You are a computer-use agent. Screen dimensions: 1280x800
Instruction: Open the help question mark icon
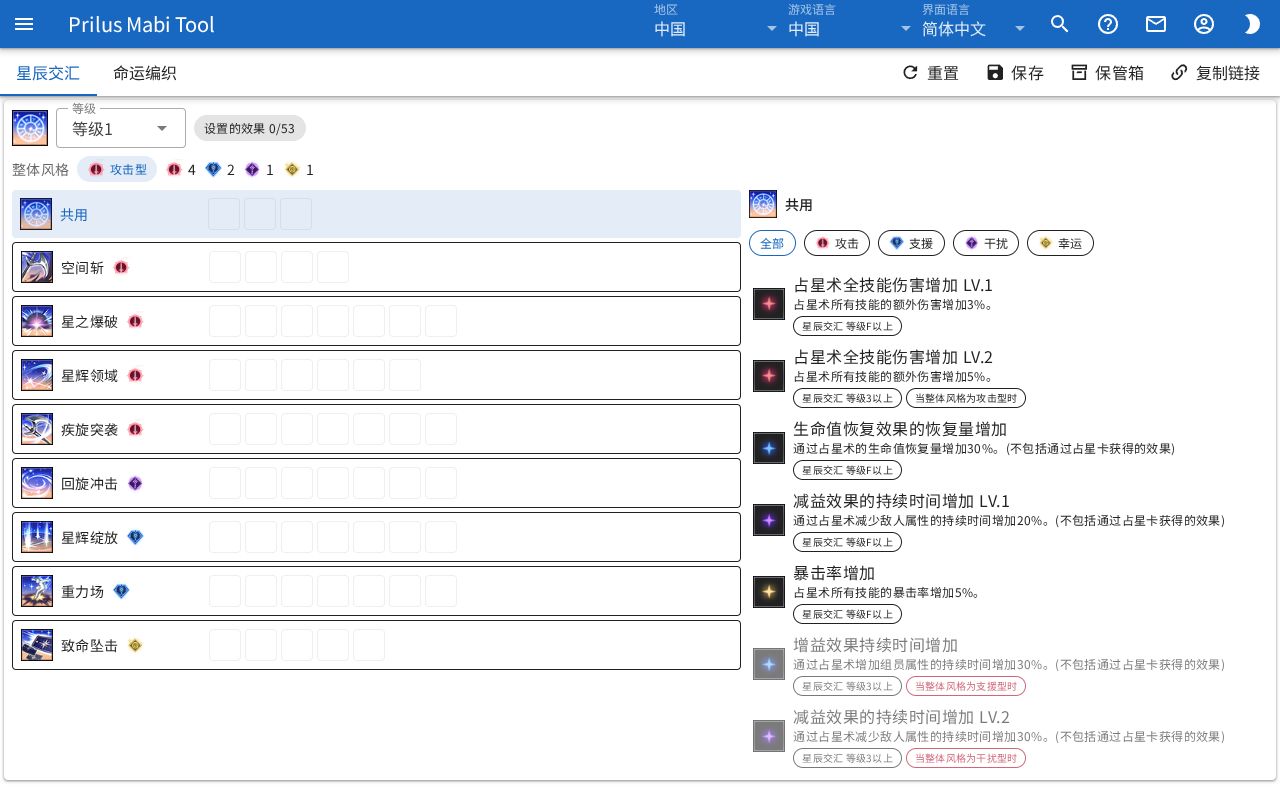(1108, 24)
